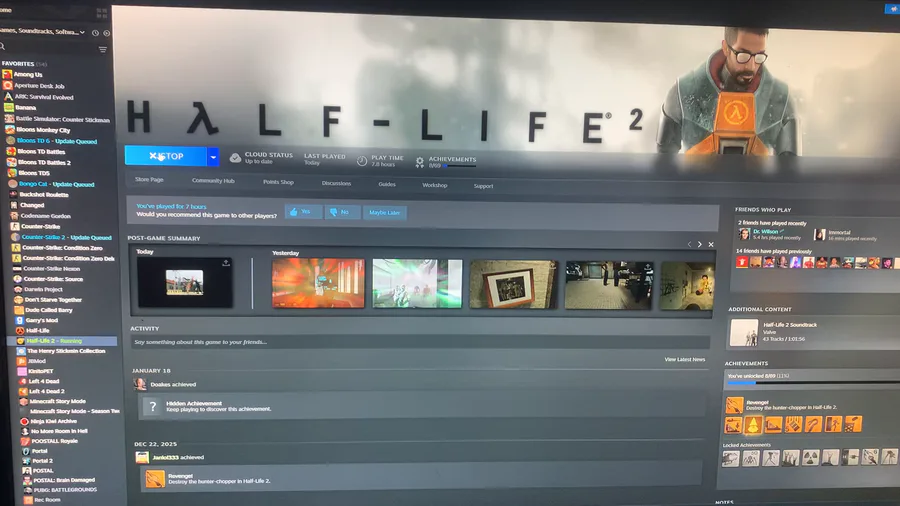900x506 pixels.
Task: Click Doakes user avatar in activity
Action: [x=140, y=384]
